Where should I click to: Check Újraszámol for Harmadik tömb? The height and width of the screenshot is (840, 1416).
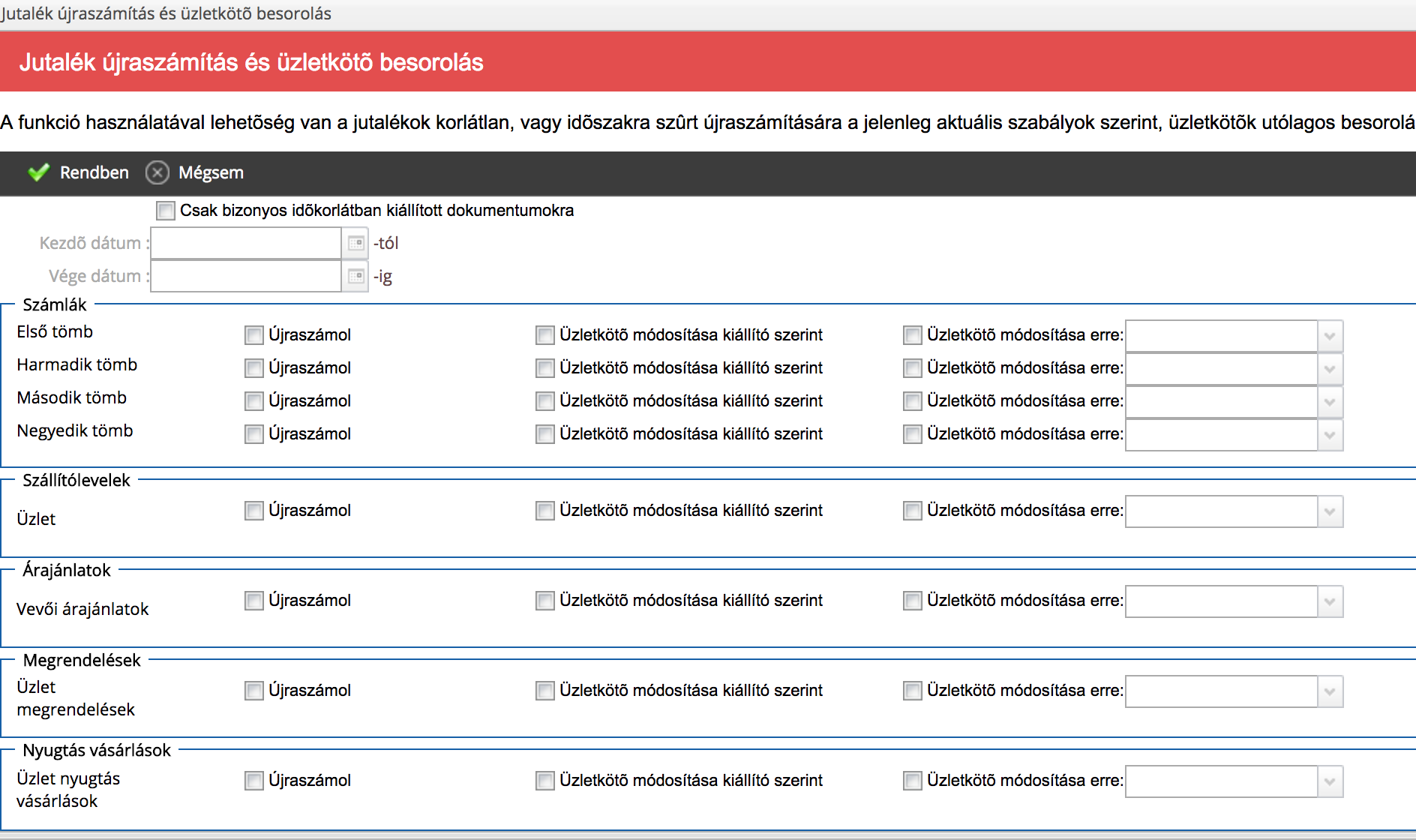coord(254,368)
